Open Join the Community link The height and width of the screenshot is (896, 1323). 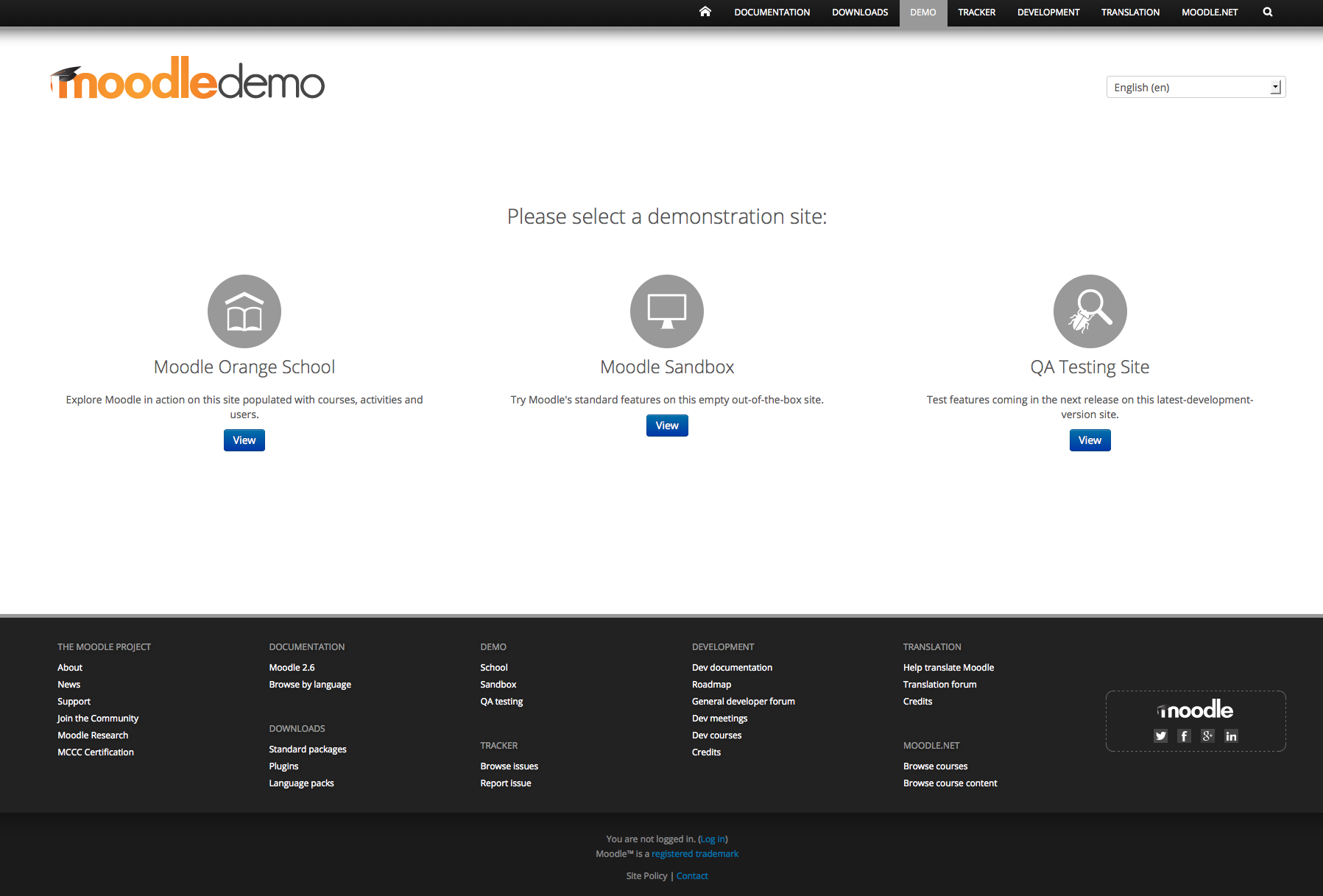98,719
